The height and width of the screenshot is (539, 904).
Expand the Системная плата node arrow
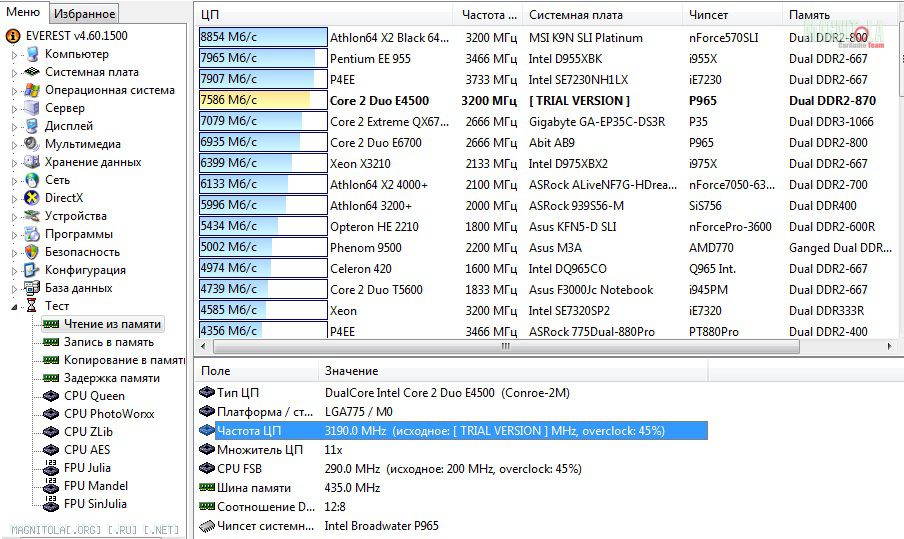coord(14,73)
